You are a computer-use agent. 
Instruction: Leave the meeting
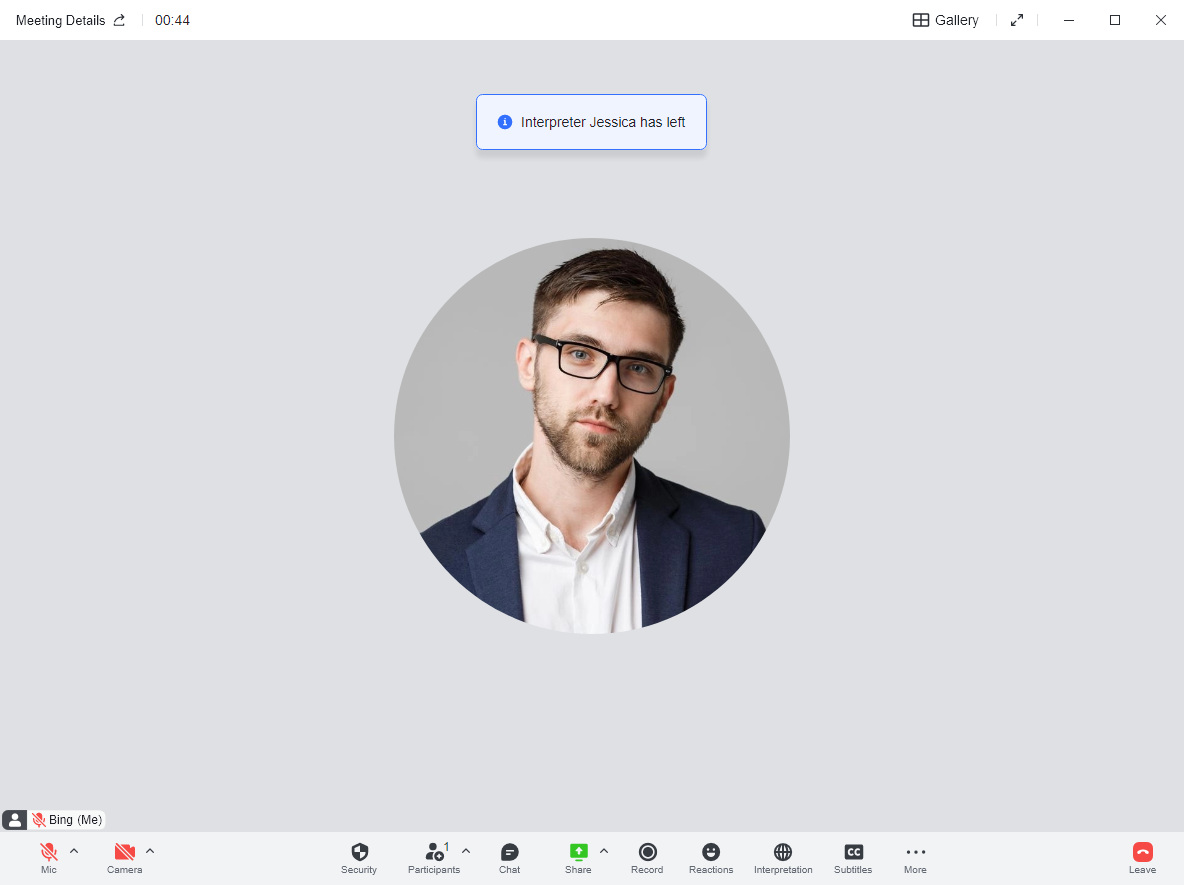click(x=1142, y=853)
